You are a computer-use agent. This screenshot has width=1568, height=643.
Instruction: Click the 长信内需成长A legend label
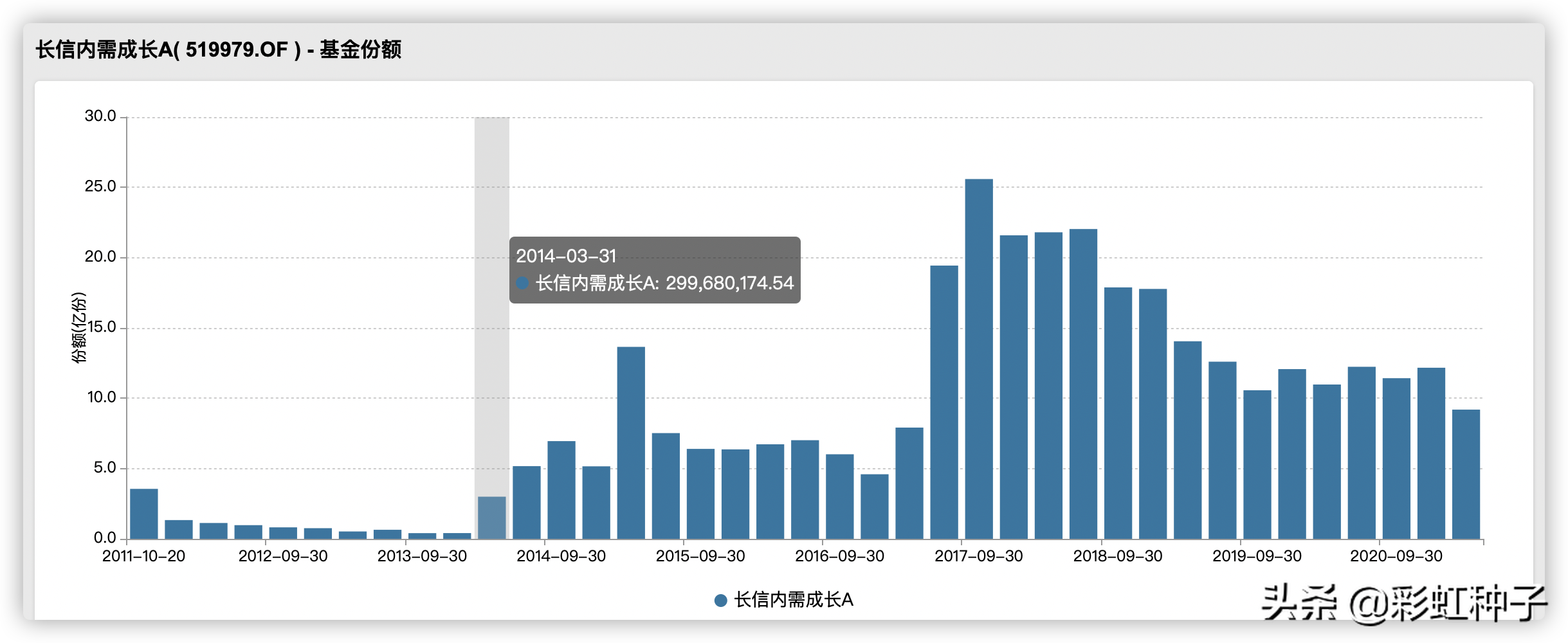click(x=794, y=600)
